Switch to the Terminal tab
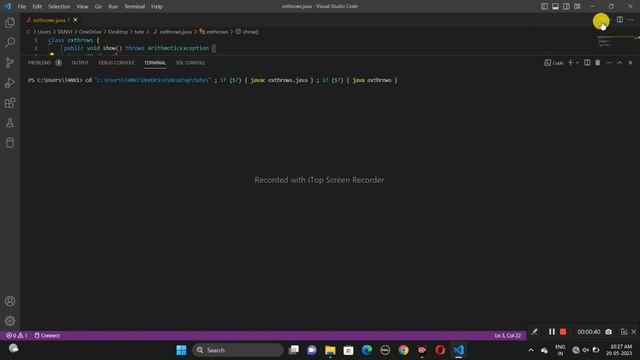This screenshot has width=640, height=360. click(x=155, y=62)
